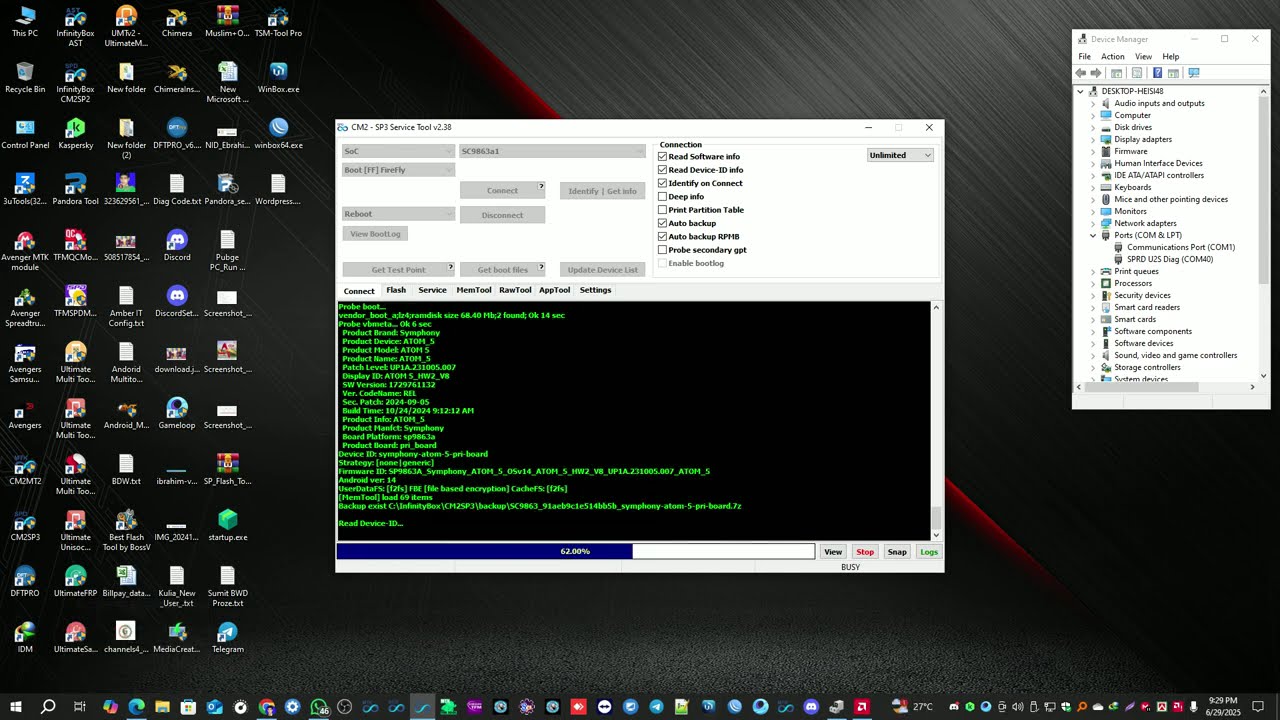
Task: Open taskbar Search magnifier
Action: 48,707
